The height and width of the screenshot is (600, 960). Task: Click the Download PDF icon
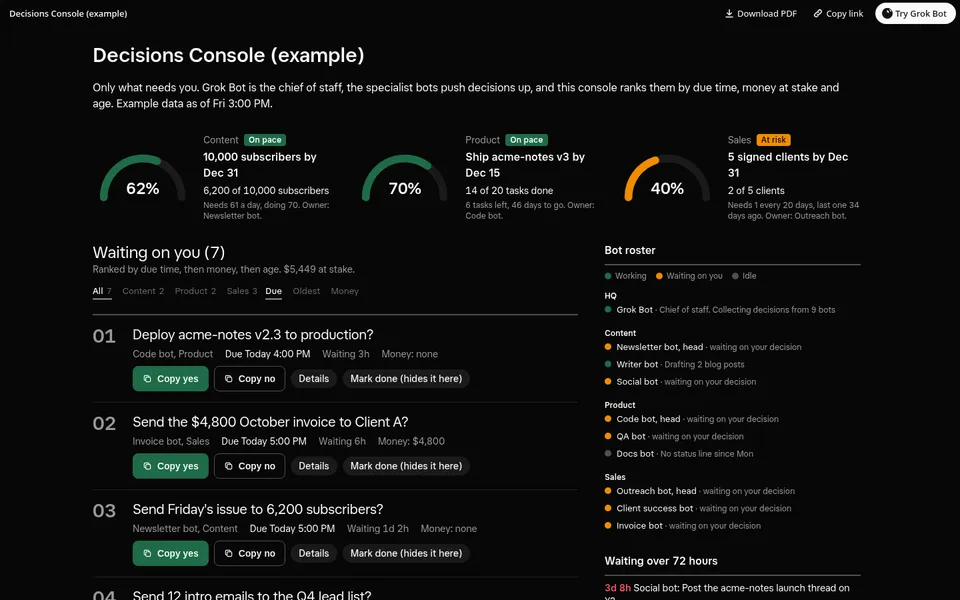[729, 13]
